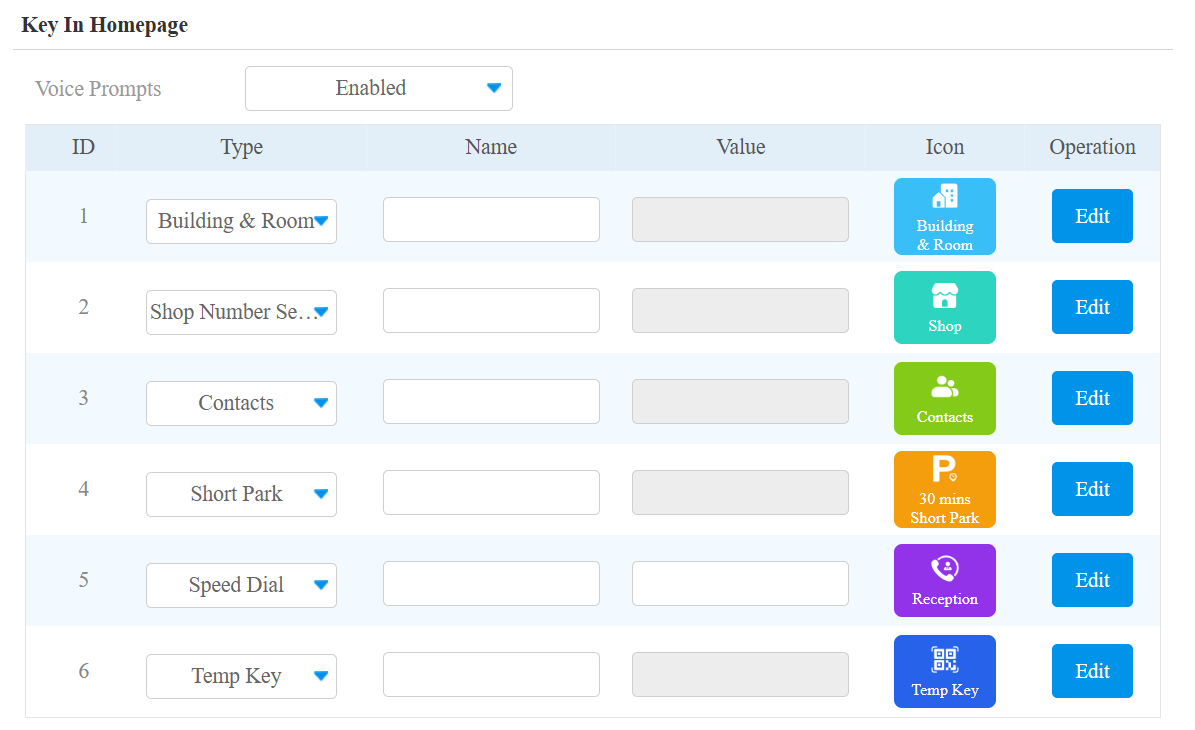Click the teal Shop icon tile

click(x=944, y=307)
